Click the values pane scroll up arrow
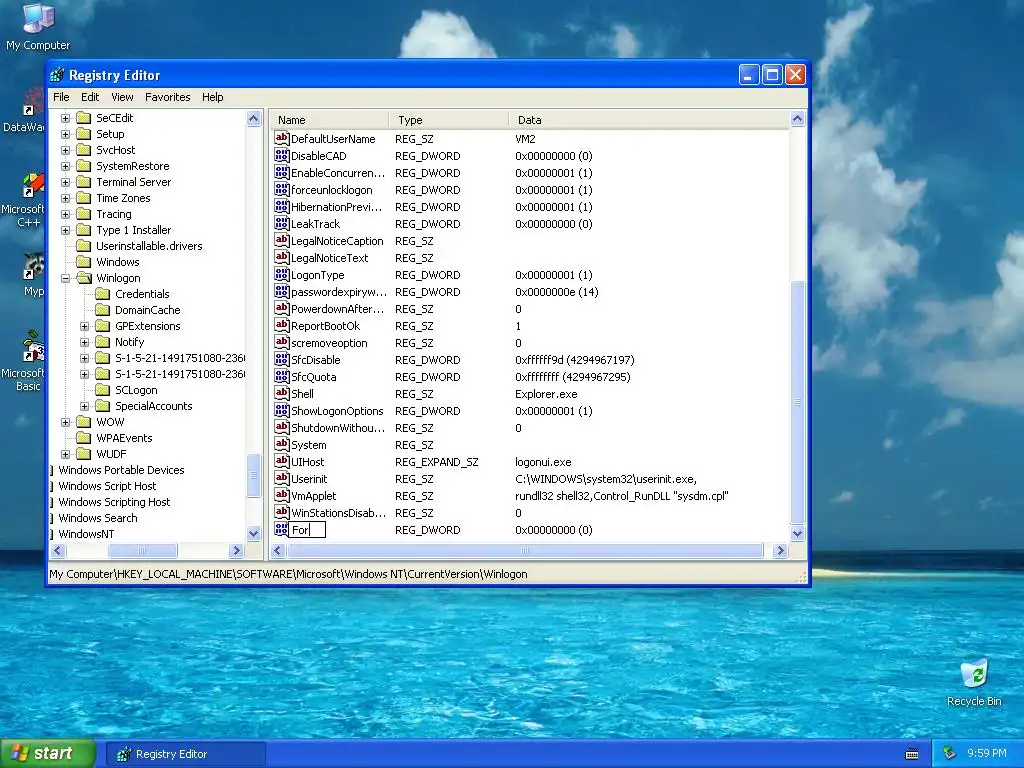The width and height of the screenshot is (1024, 768). tap(797, 119)
